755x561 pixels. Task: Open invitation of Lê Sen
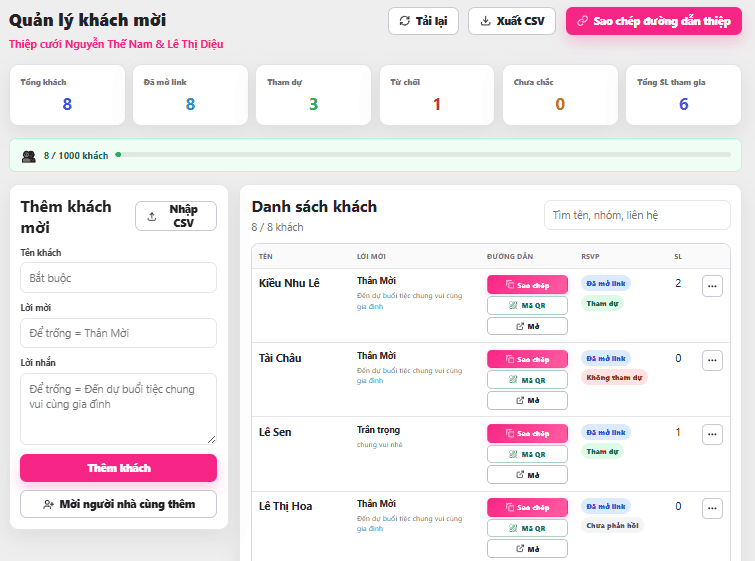[527, 475]
